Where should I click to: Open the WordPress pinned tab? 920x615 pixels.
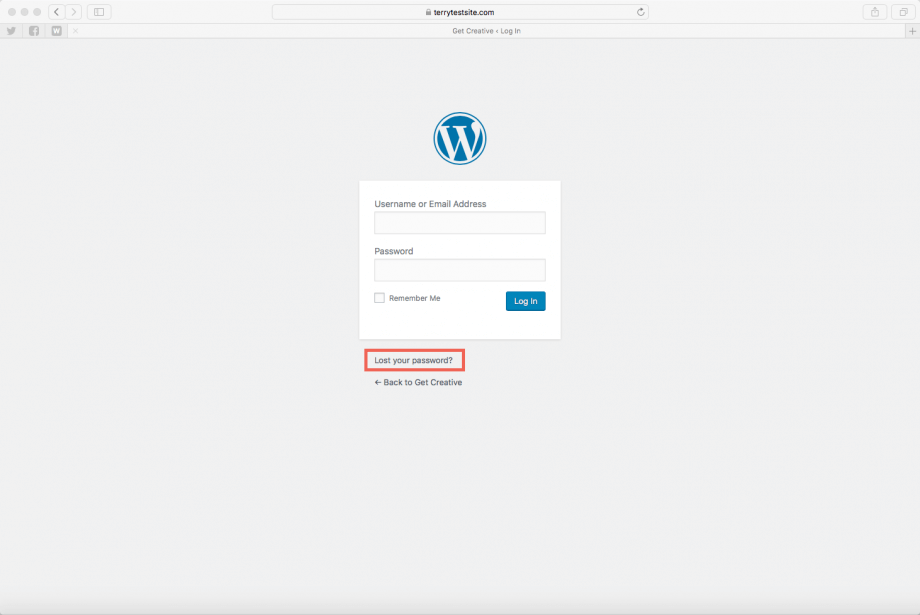click(56, 31)
